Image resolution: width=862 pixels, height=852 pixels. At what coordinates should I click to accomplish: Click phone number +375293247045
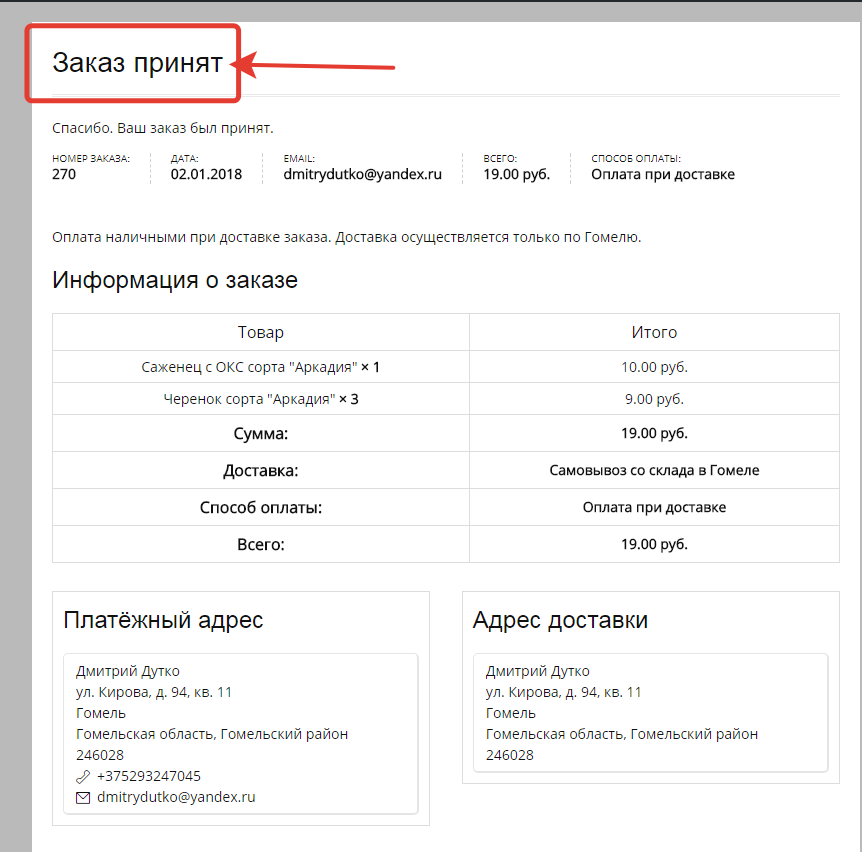tap(149, 776)
